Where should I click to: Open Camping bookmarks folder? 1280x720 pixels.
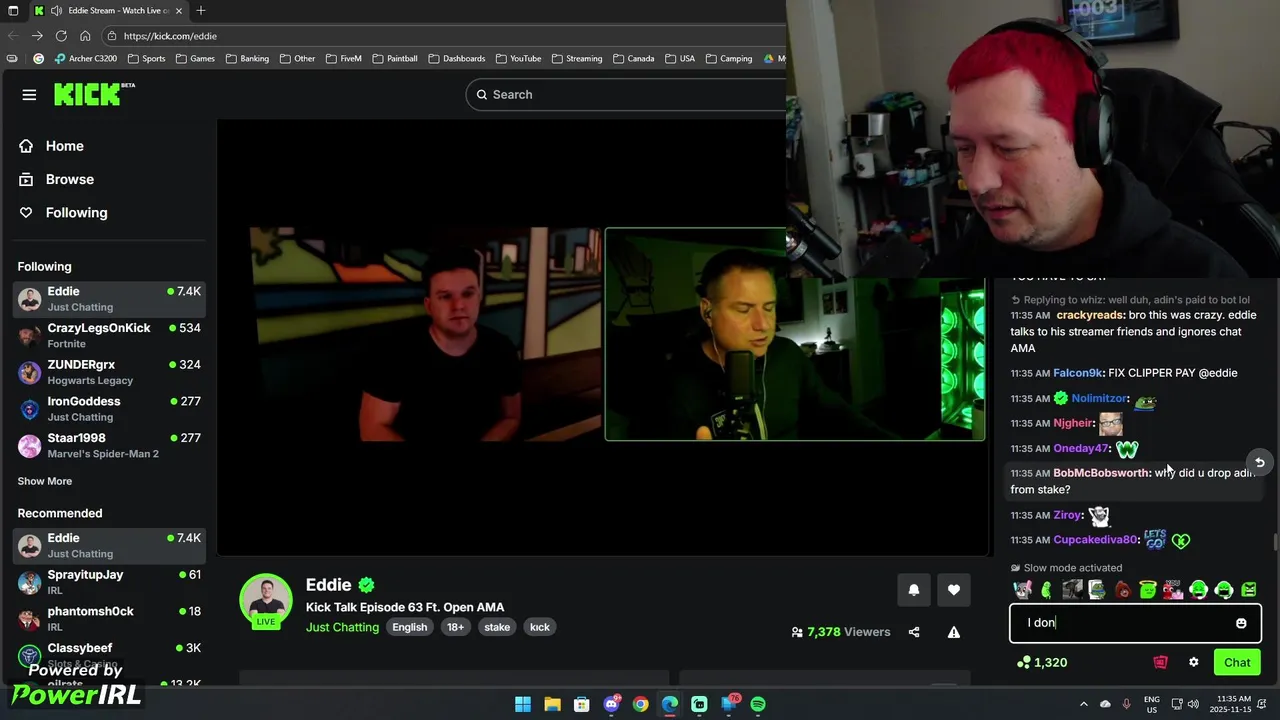[x=728, y=59]
